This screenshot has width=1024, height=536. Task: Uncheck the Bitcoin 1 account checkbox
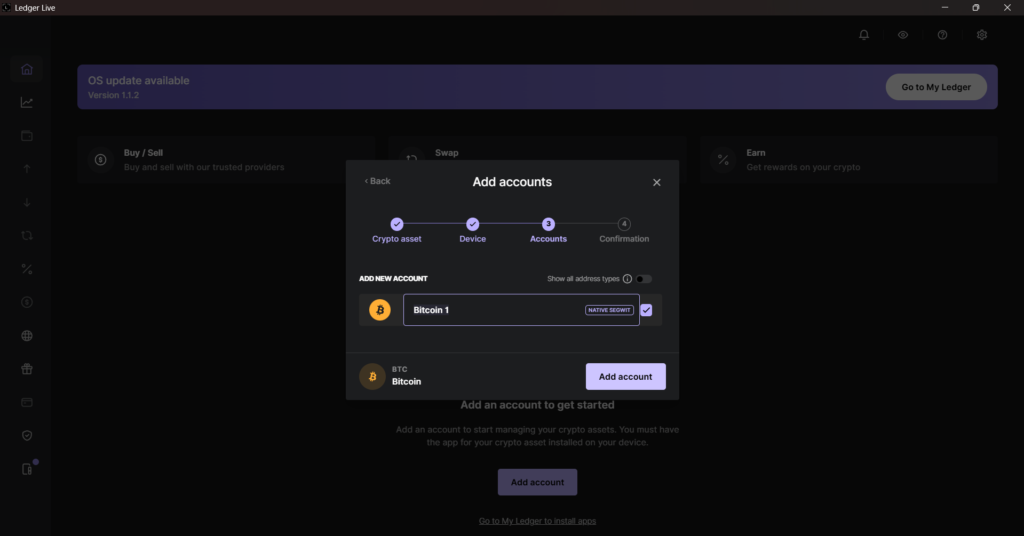point(646,310)
